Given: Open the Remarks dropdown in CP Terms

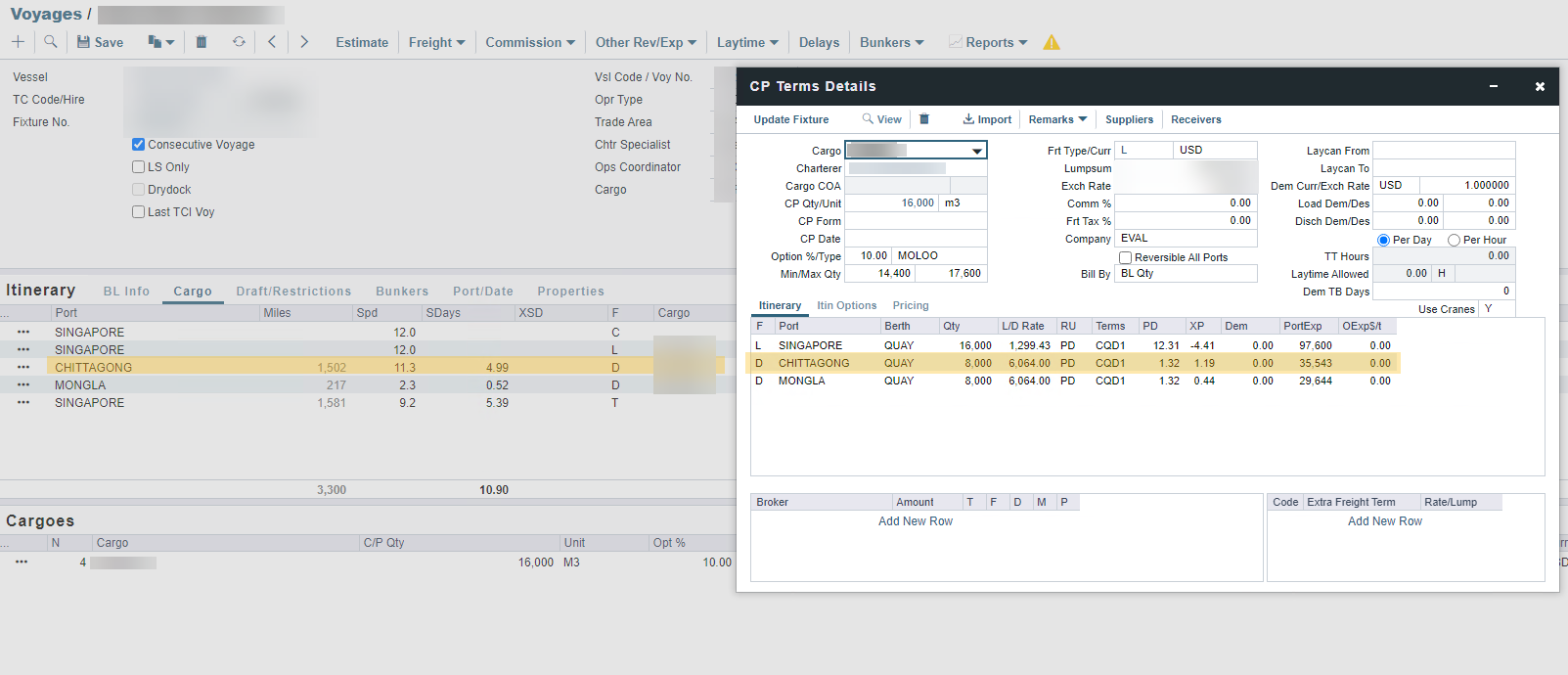Looking at the screenshot, I should pos(1057,119).
